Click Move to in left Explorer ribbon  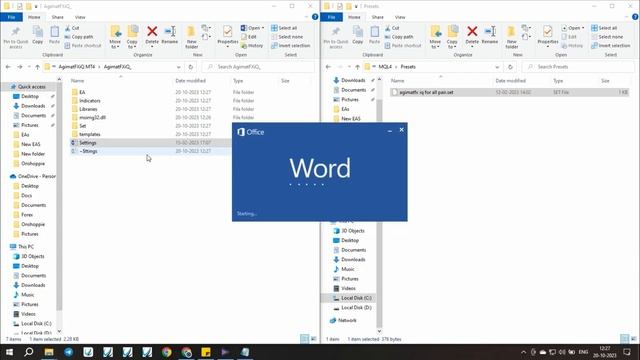(115, 37)
